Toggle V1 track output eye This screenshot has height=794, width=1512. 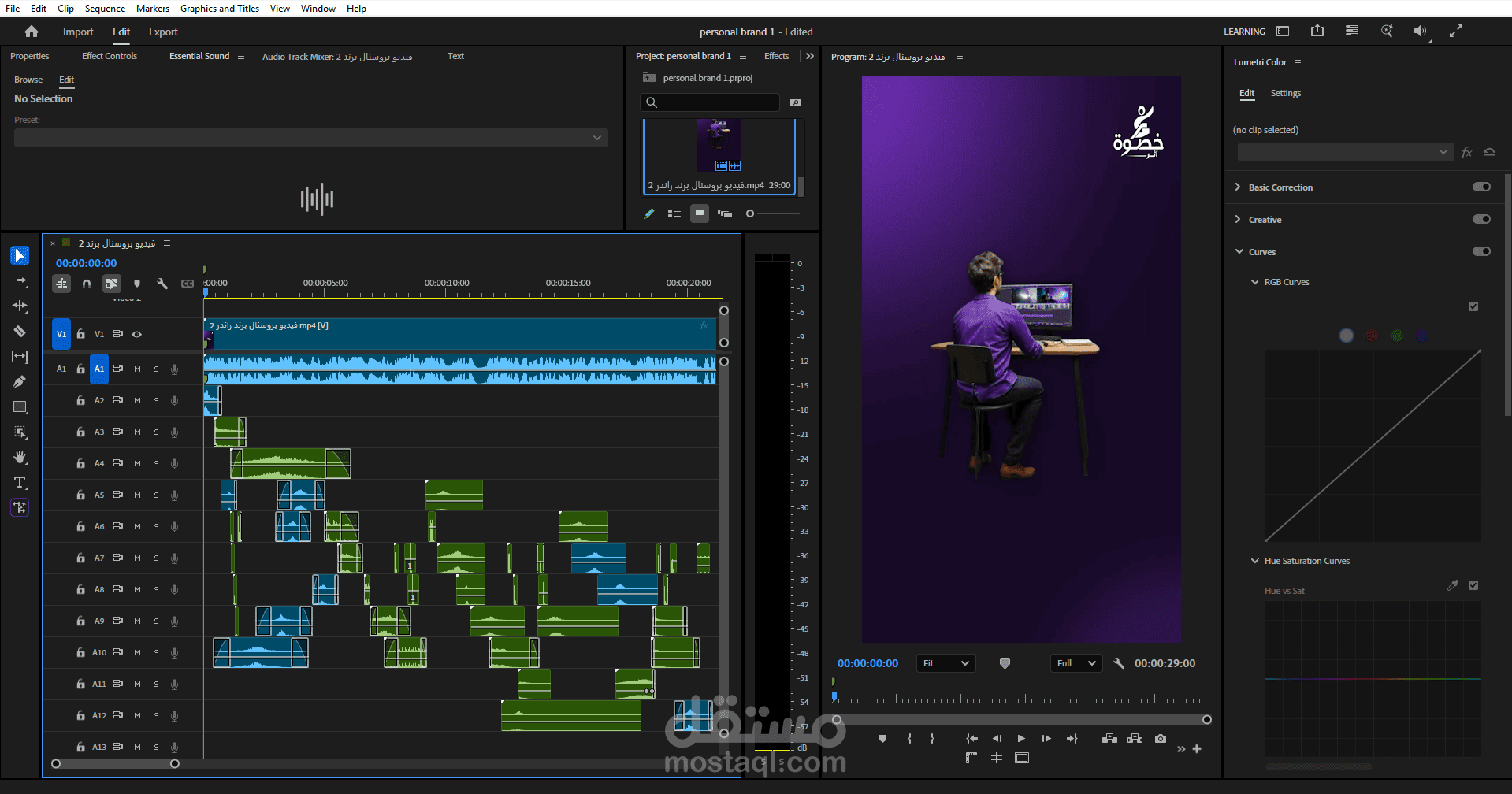(x=137, y=334)
